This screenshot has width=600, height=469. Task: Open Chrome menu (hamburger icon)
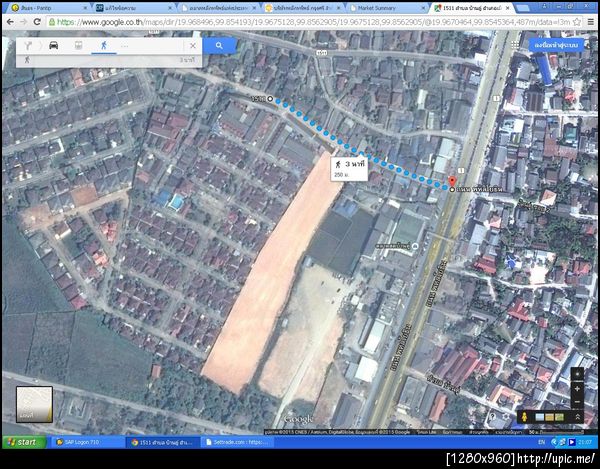pyautogui.click(x=591, y=22)
